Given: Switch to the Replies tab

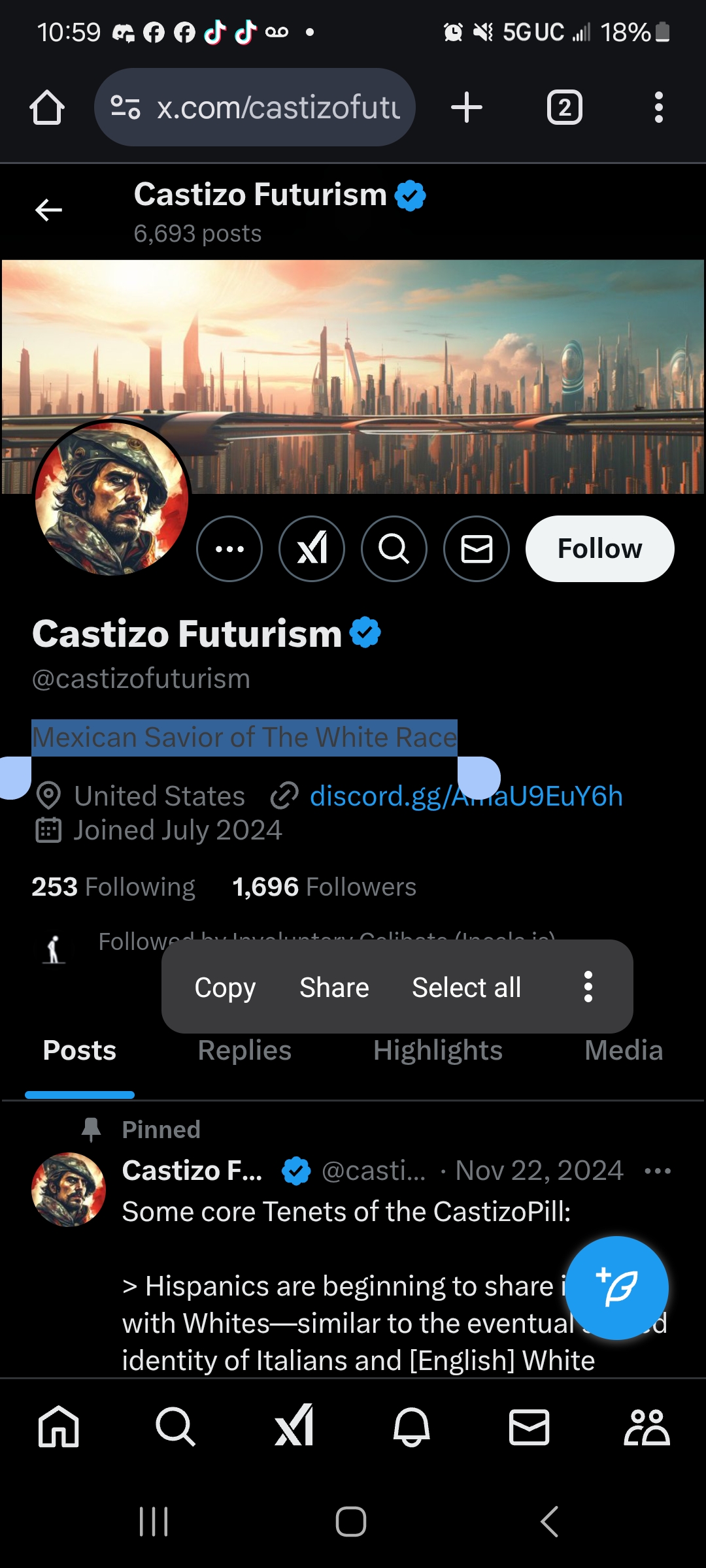Looking at the screenshot, I should (x=244, y=1051).
